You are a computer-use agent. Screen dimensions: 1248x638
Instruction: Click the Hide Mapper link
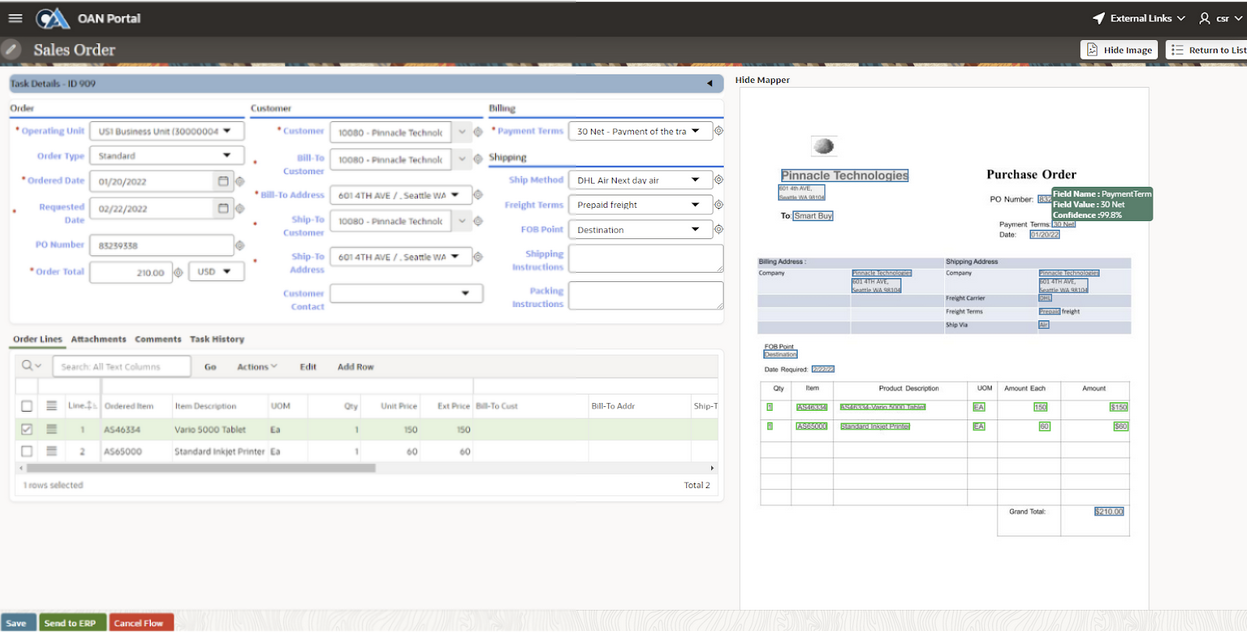coord(762,80)
